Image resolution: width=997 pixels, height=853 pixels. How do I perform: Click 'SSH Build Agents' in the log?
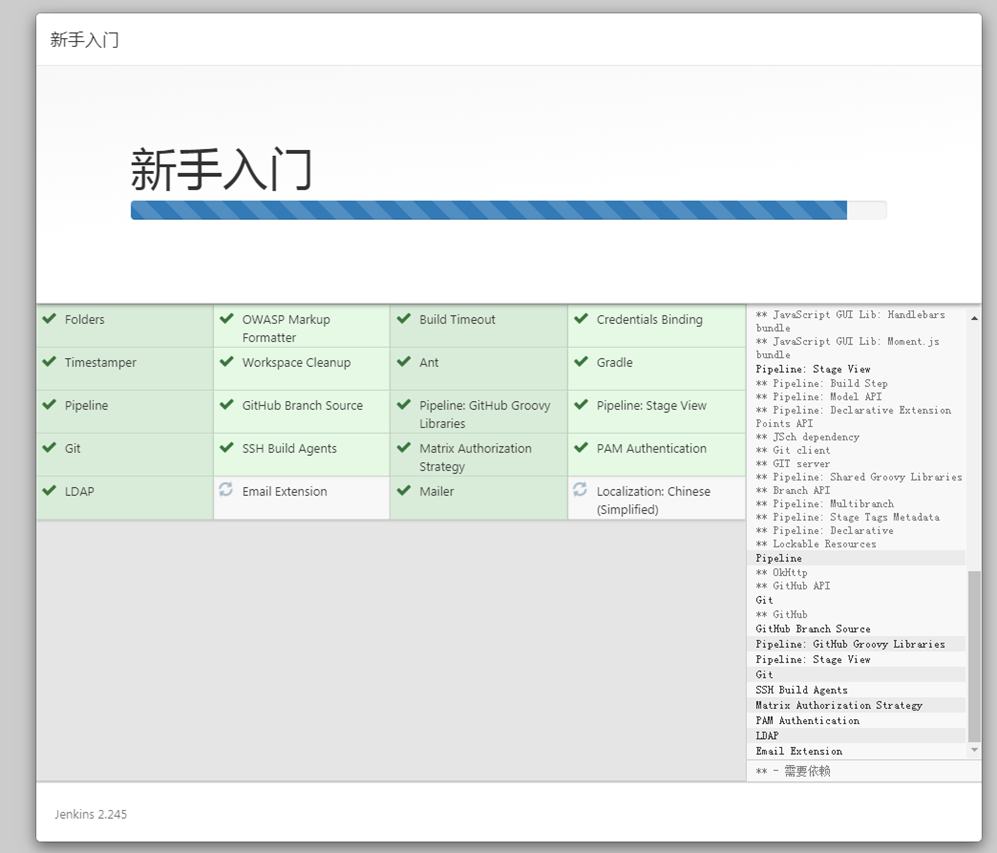pos(801,690)
